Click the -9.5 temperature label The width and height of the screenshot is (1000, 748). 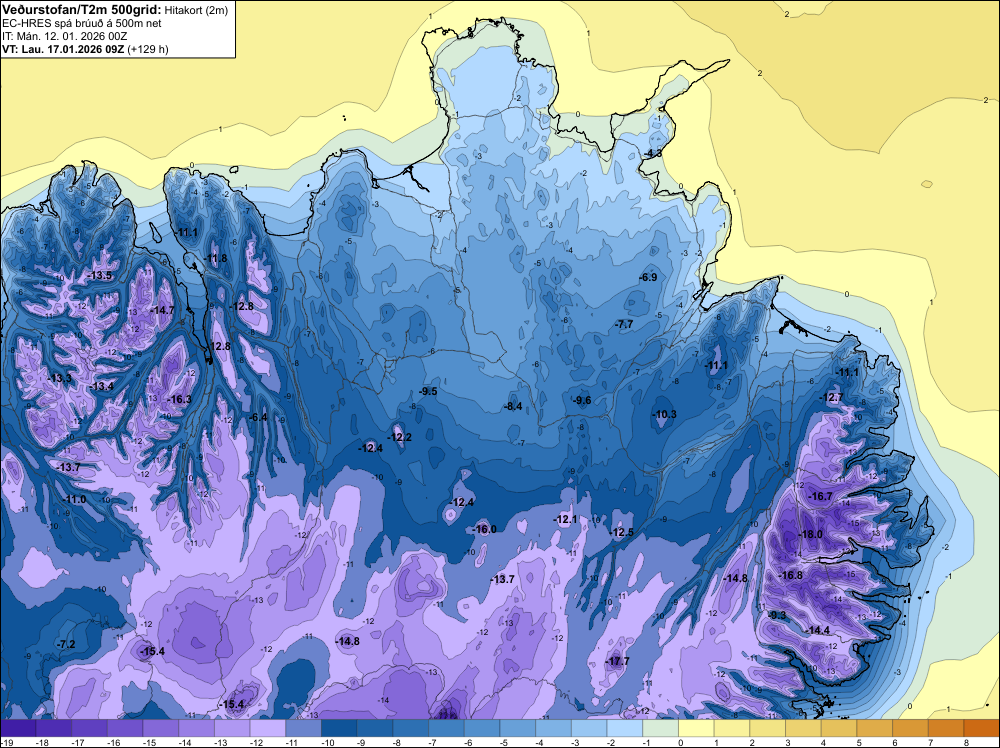point(427,392)
